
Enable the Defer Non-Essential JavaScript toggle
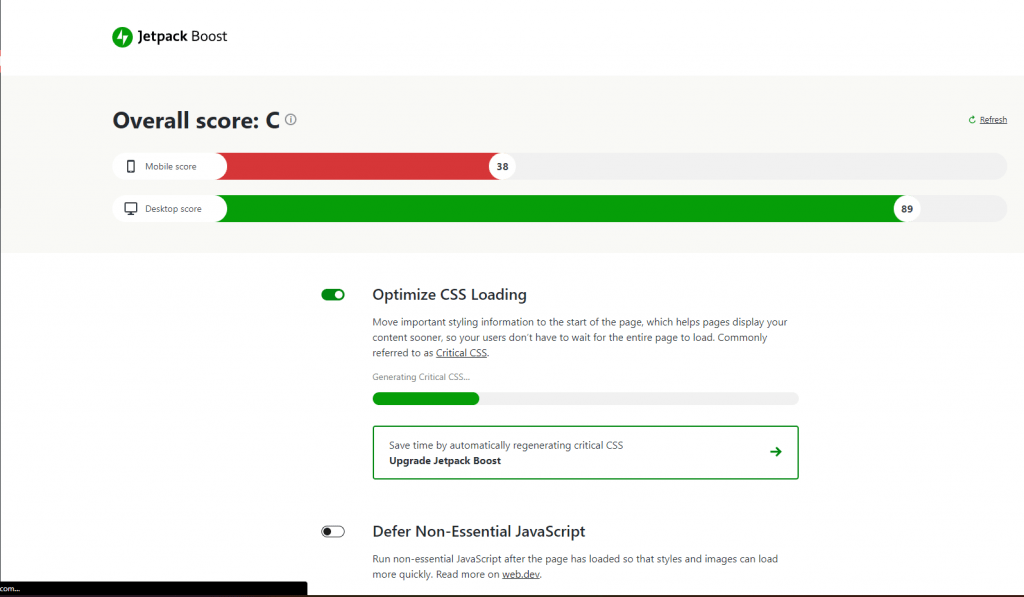coord(333,532)
